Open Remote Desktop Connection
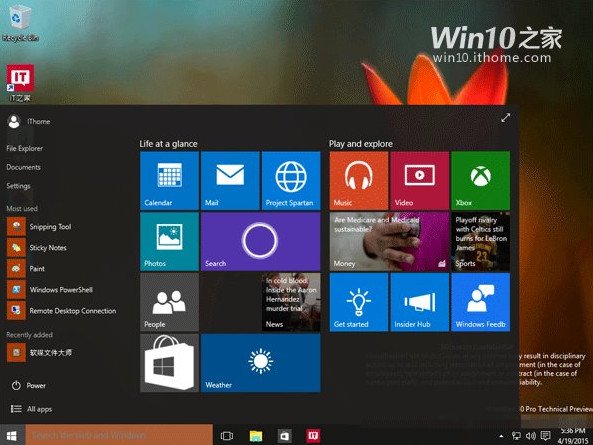 pyautogui.click(x=62, y=311)
